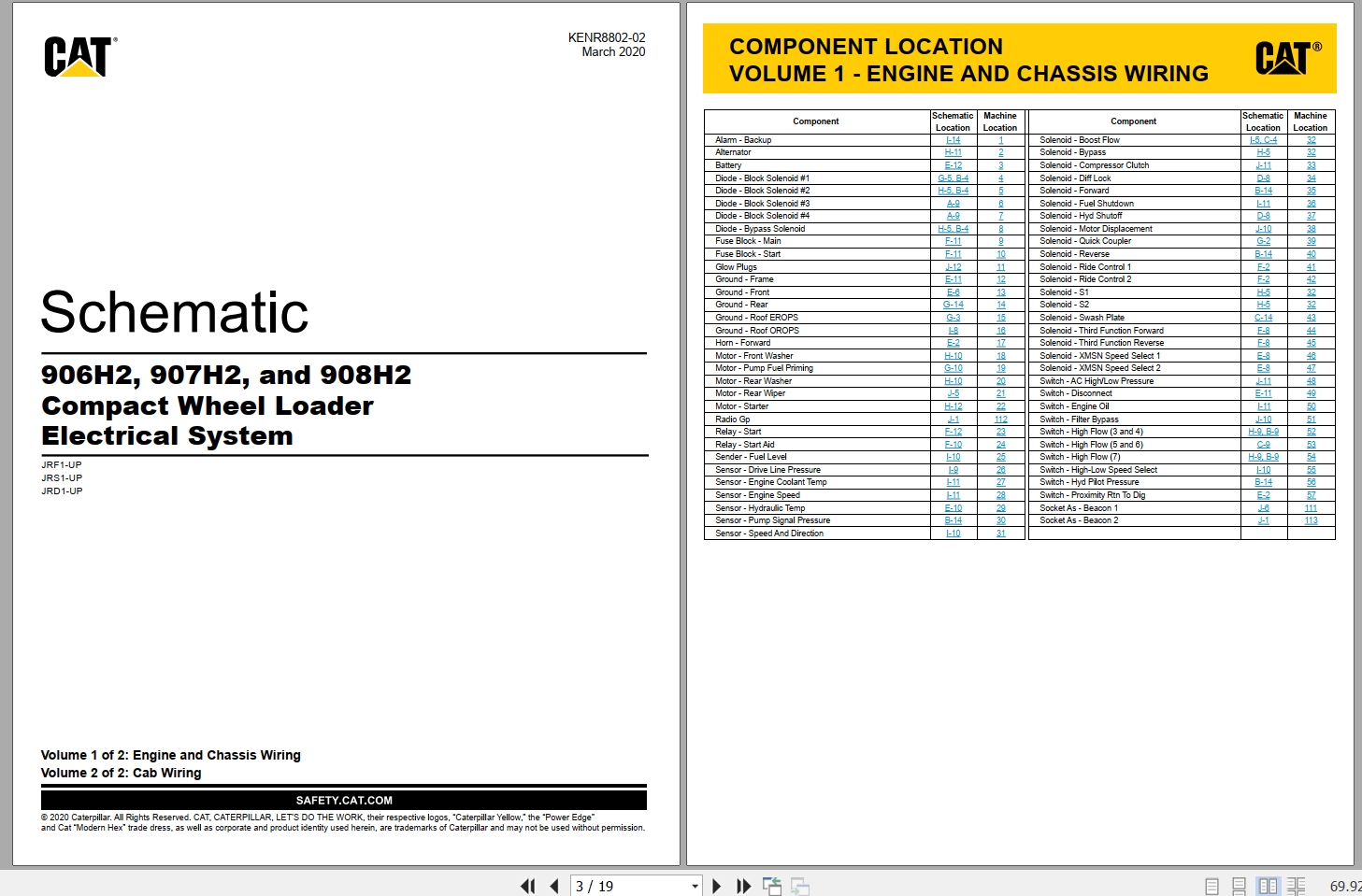Open G-14 schematic link for Ground - Rear

tap(953, 305)
